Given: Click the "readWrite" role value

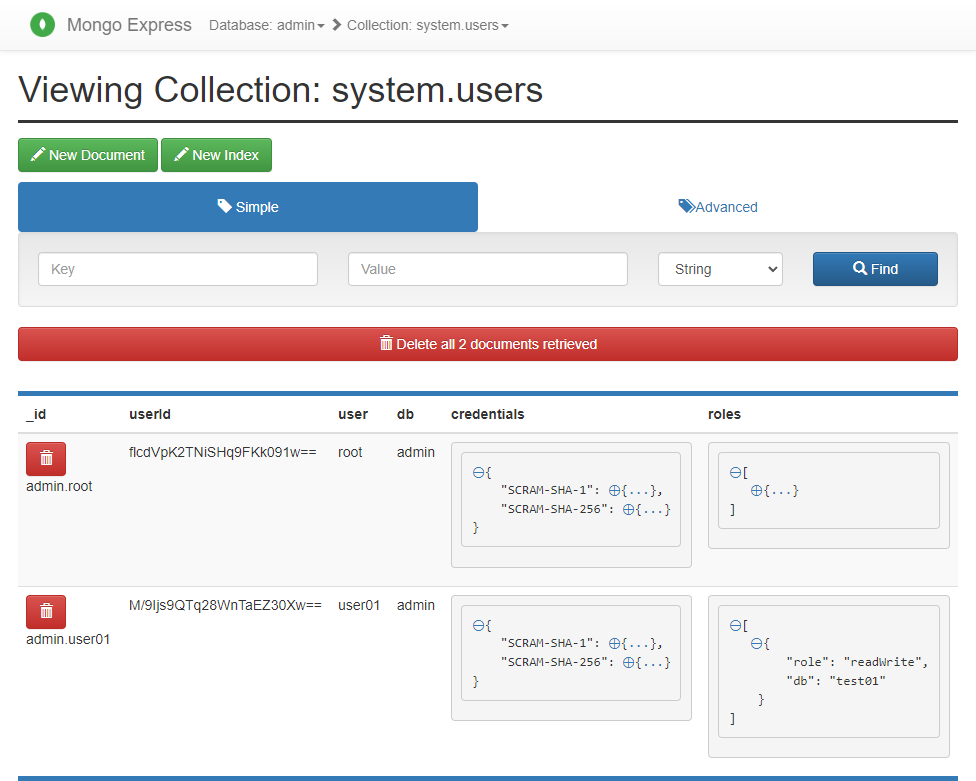Looking at the screenshot, I should tap(883, 662).
